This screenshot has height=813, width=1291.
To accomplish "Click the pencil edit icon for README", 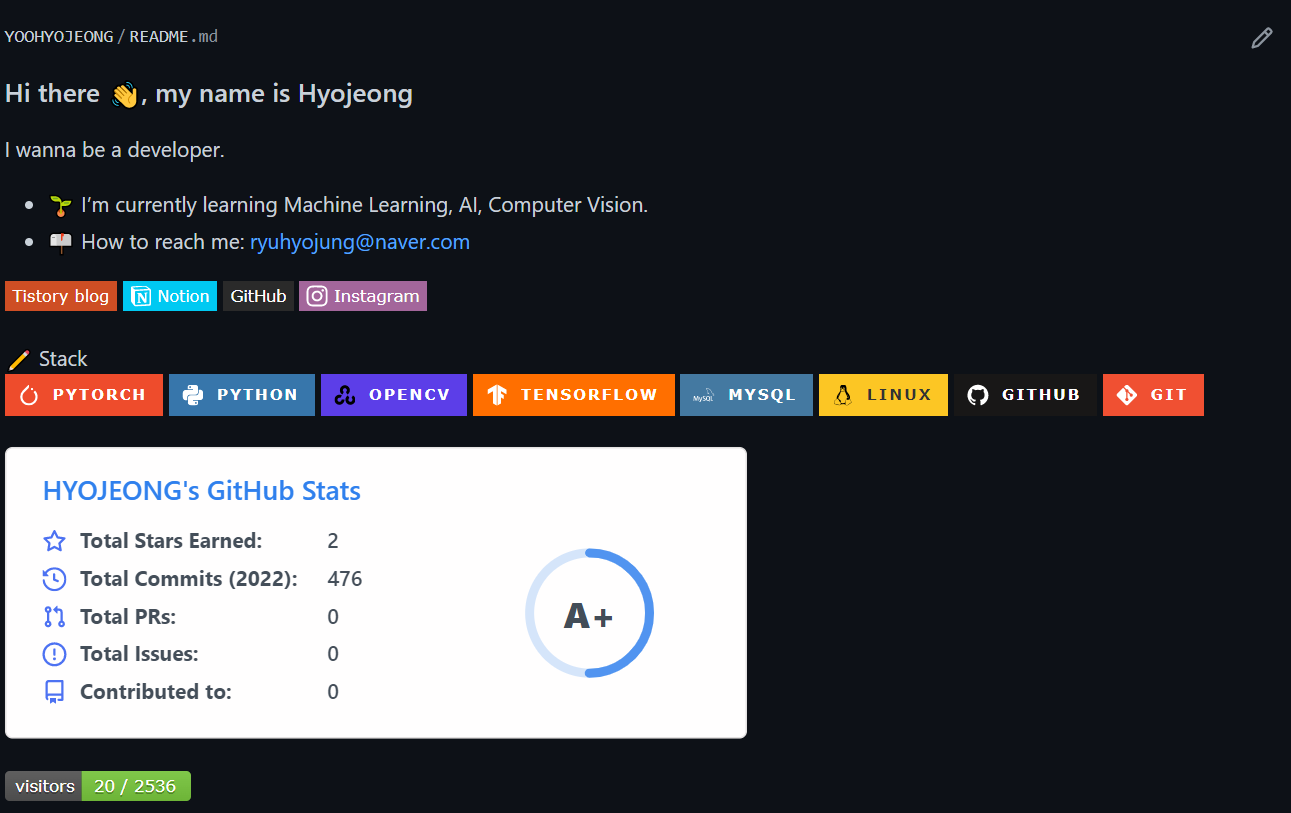I will [1262, 38].
